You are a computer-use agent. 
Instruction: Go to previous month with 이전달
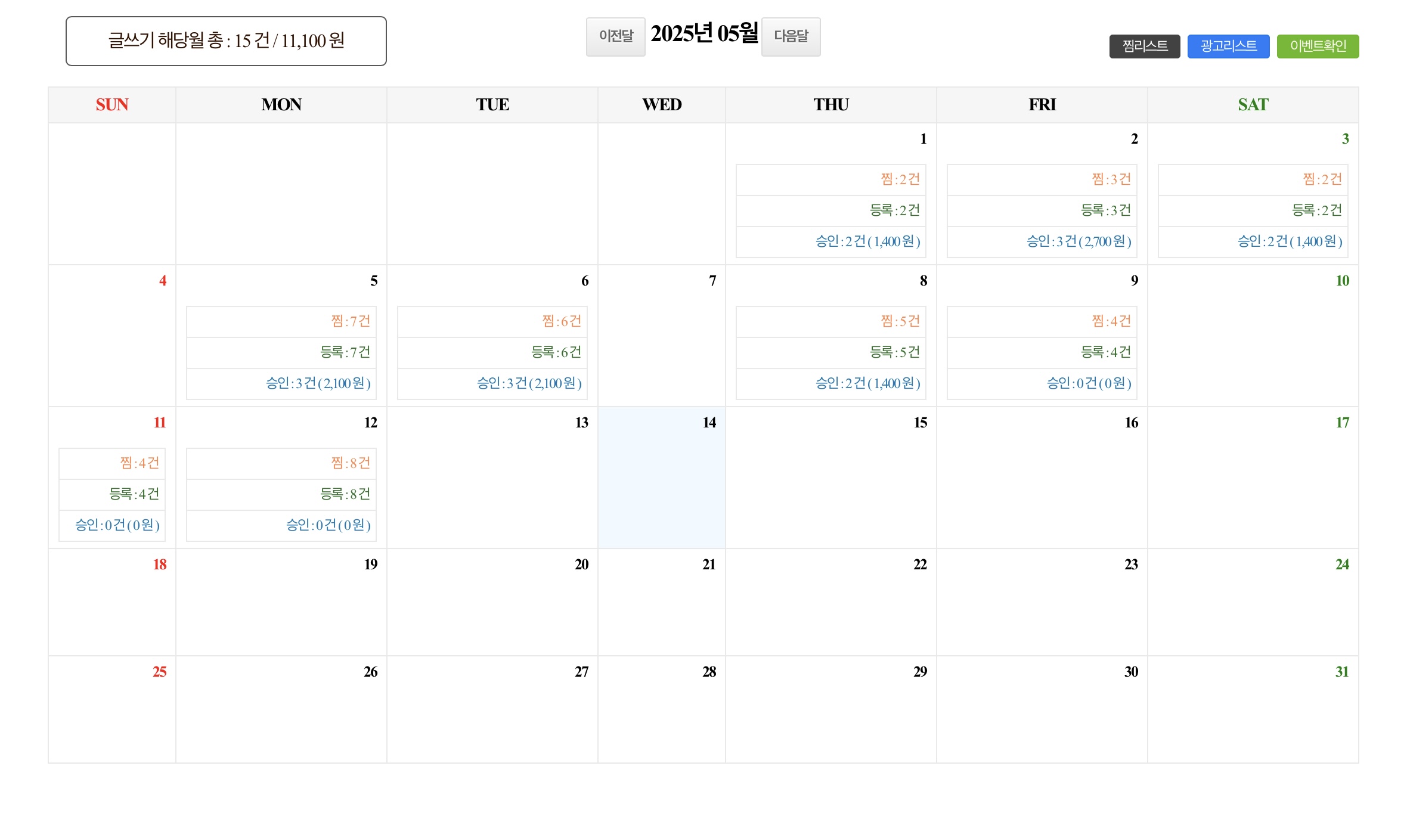tap(615, 36)
